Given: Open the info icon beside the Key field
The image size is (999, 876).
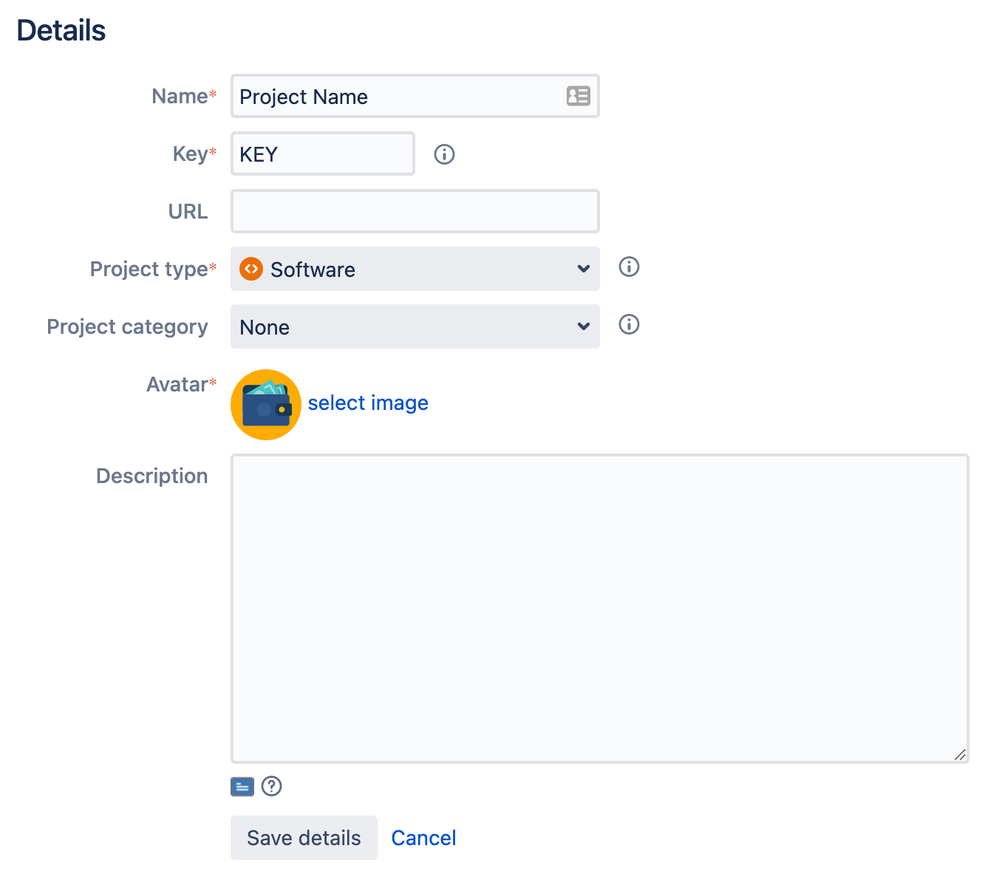Looking at the screenshot, I should (444, 154).
